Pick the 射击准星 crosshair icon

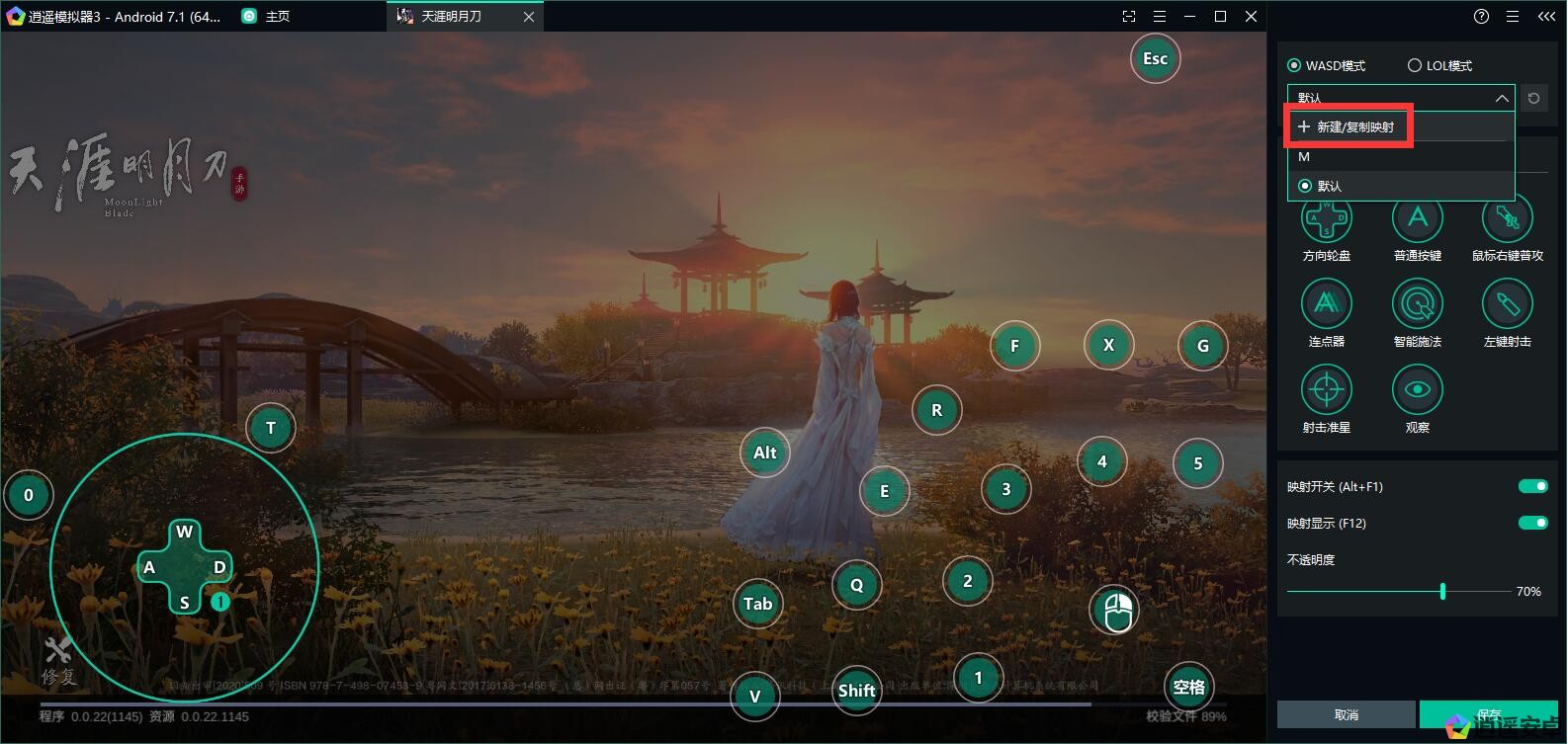[1326, 390]
